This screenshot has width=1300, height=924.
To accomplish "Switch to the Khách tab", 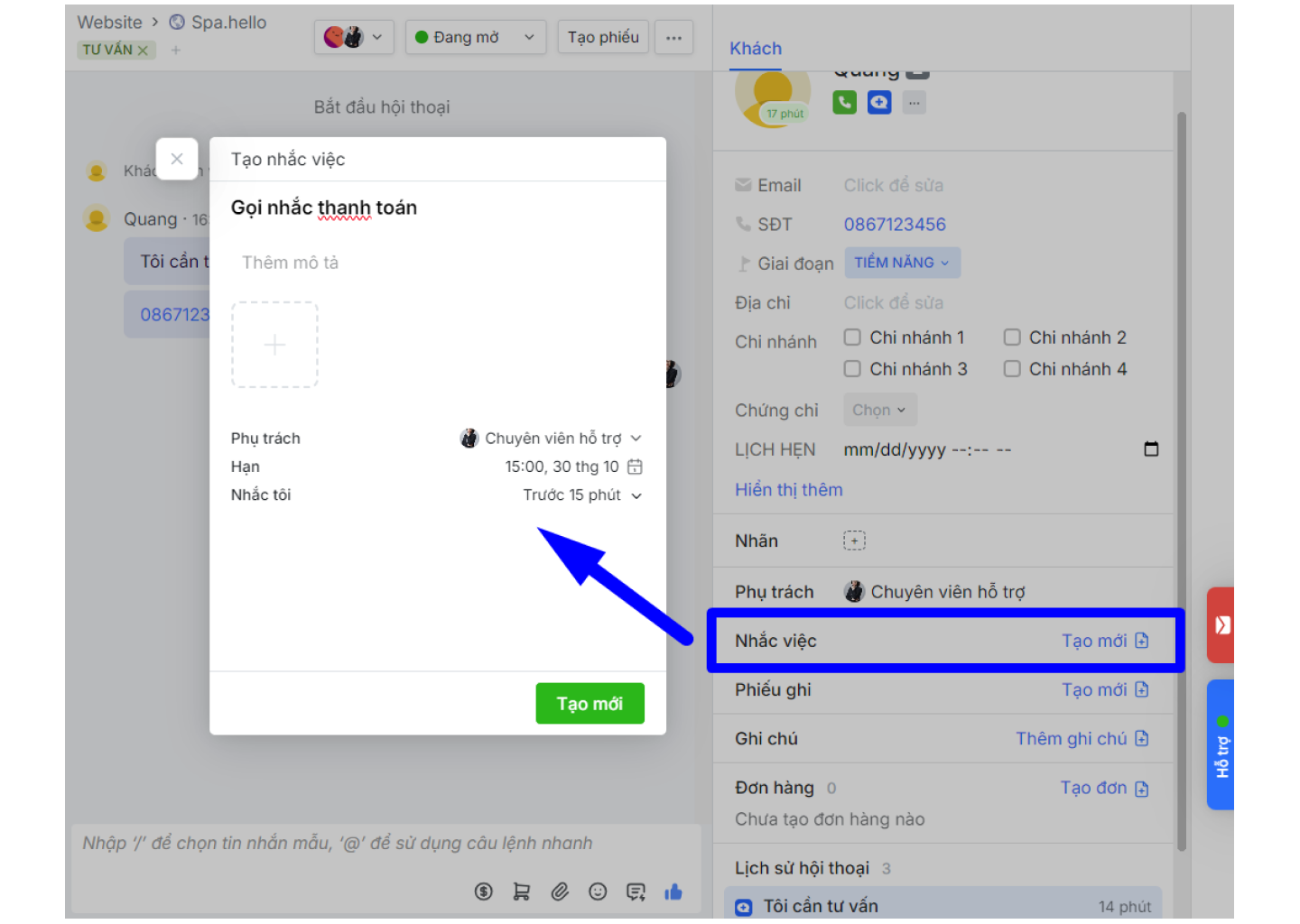I will coord(756,49).
